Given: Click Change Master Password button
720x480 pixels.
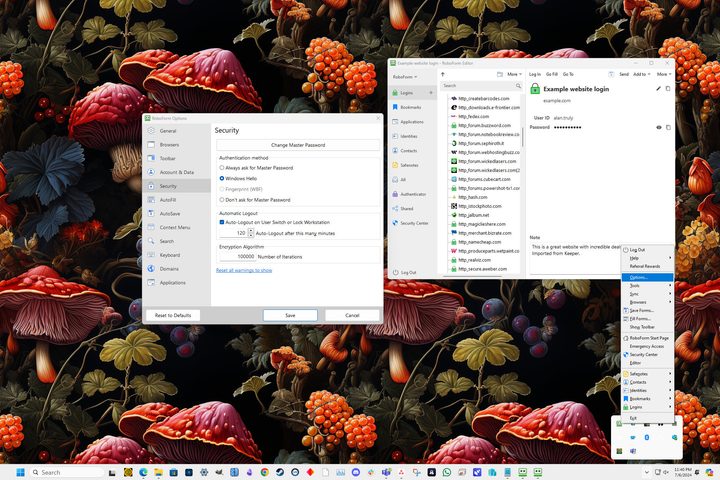Looking at the screenshot, I should click(298, 145).
